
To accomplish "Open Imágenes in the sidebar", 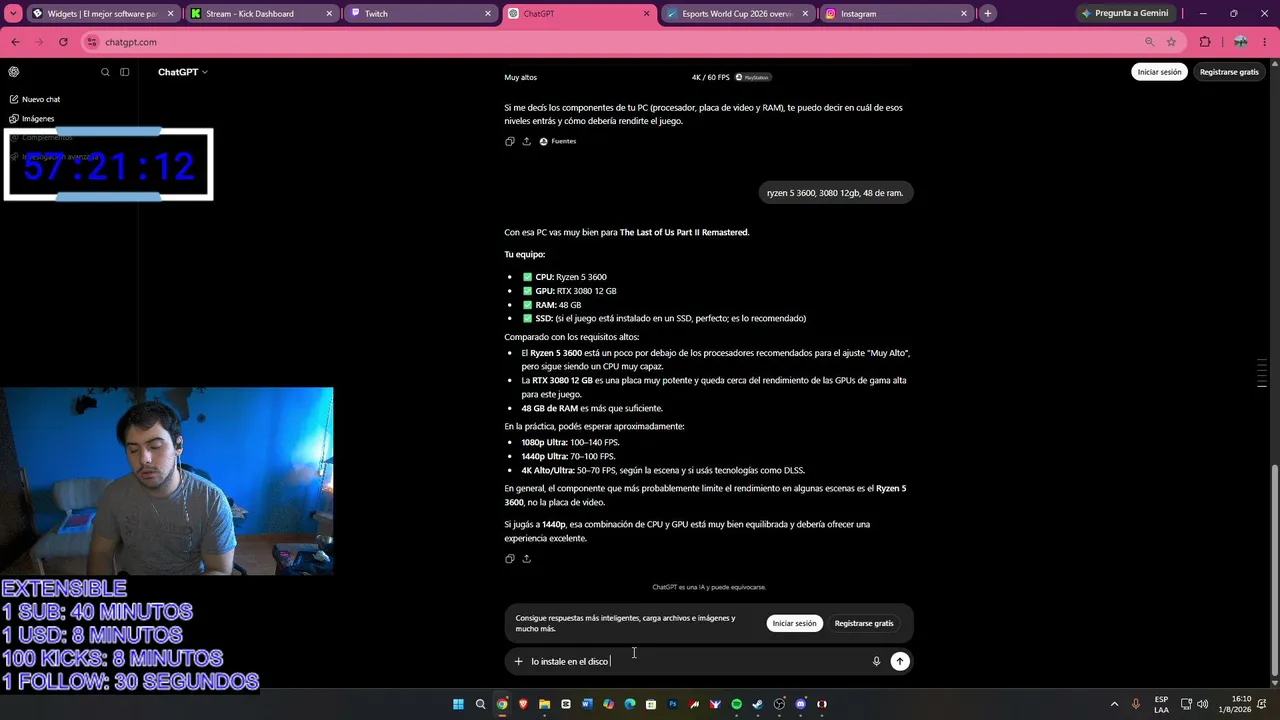I will point(32,119).
